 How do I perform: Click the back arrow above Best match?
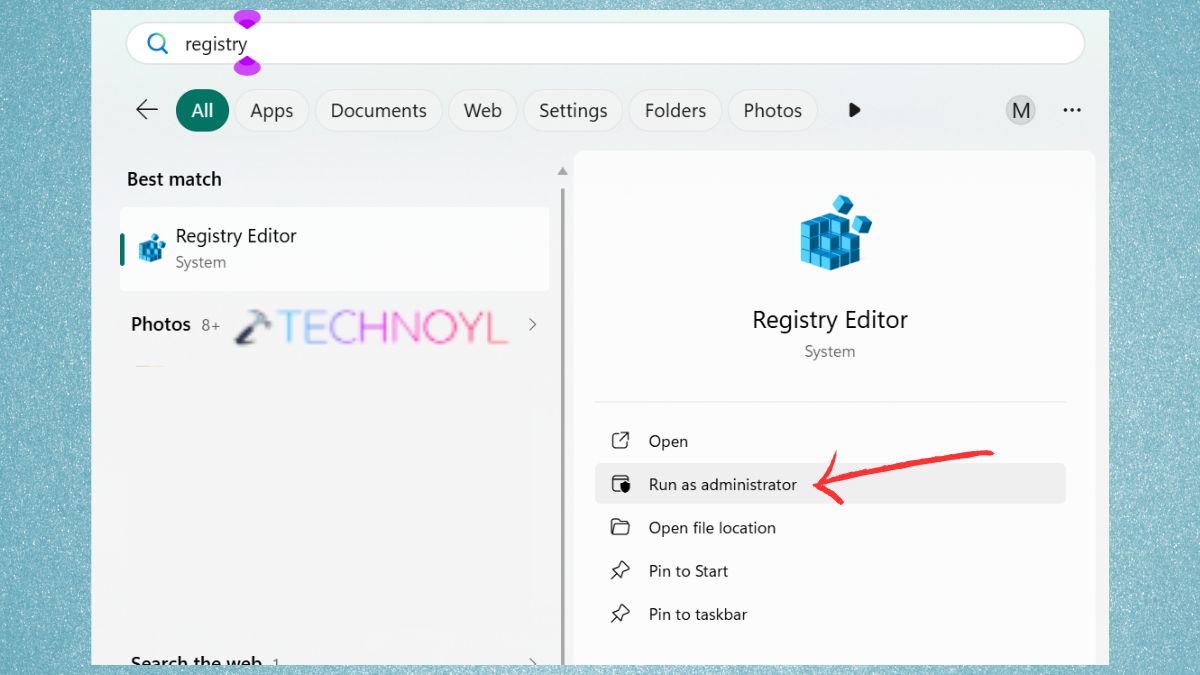[x=146, y=110]
